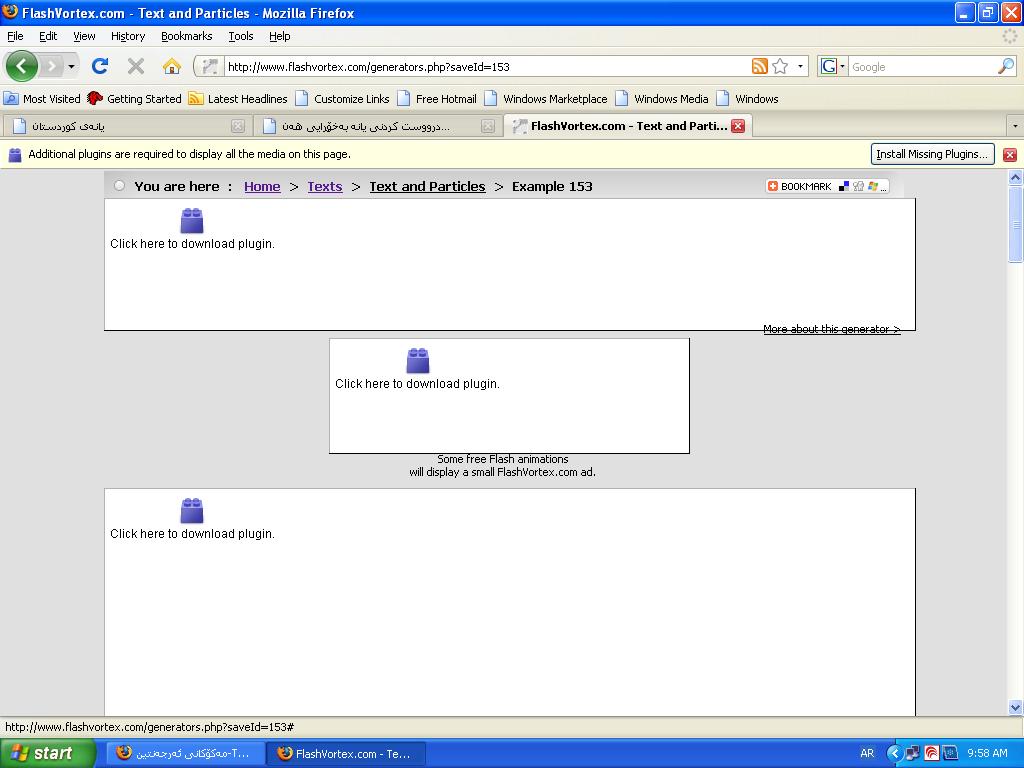Viewport: 1024px width, 768px height.
Task: Go to the Home page icon
Action: coord(172,66)
